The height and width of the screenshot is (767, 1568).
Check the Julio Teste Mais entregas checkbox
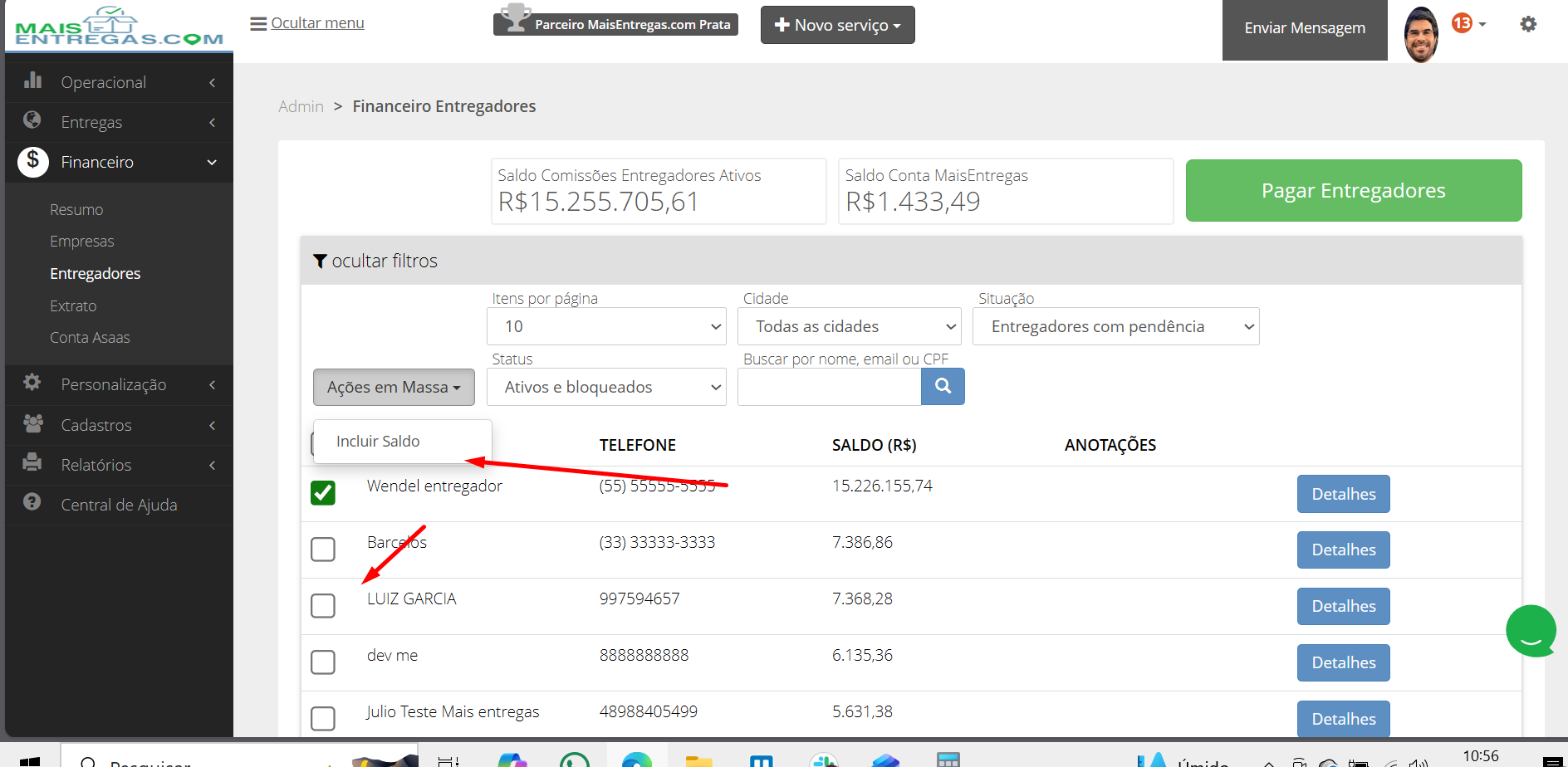(x=323, y=719)
